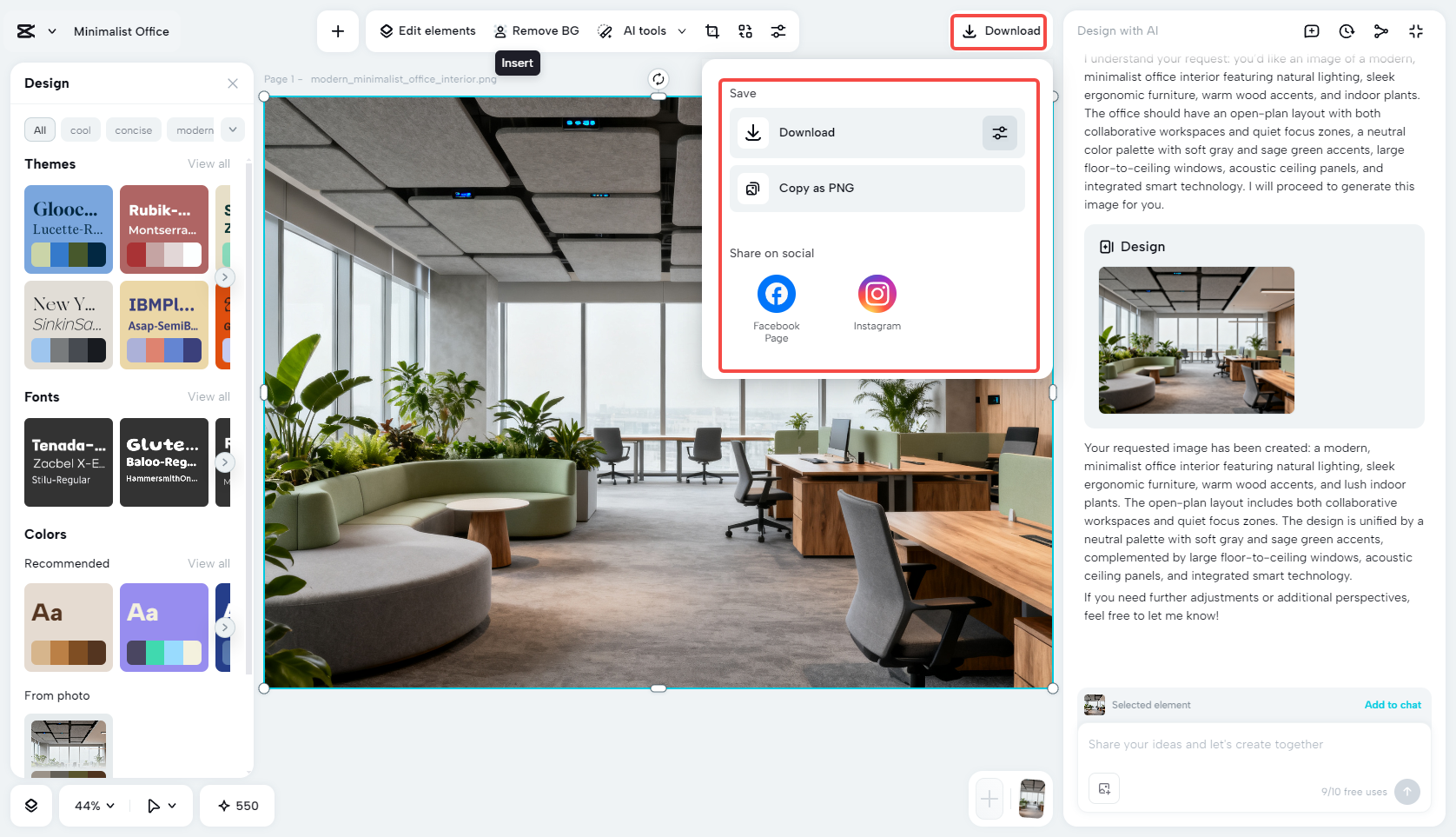1456x837 pixels.
Task: Expand the AI tools dropdown
Action: (x=683, y=30)
